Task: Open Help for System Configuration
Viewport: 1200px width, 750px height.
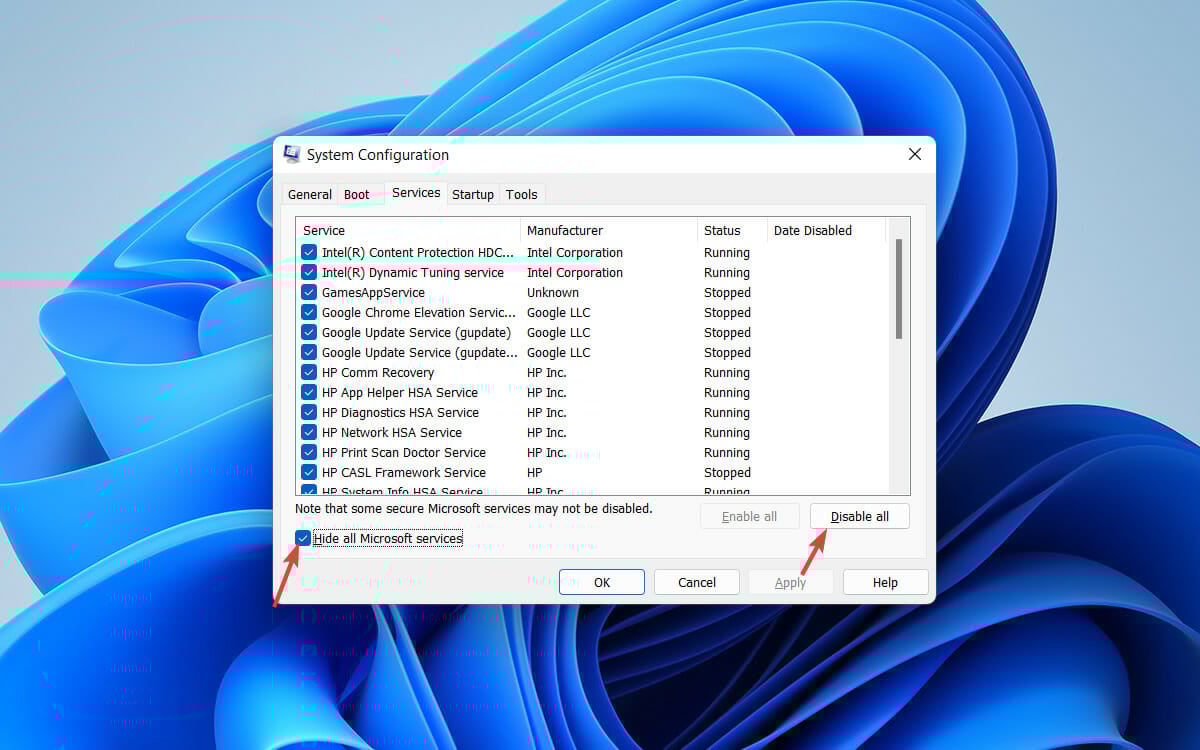Action: 886,582
